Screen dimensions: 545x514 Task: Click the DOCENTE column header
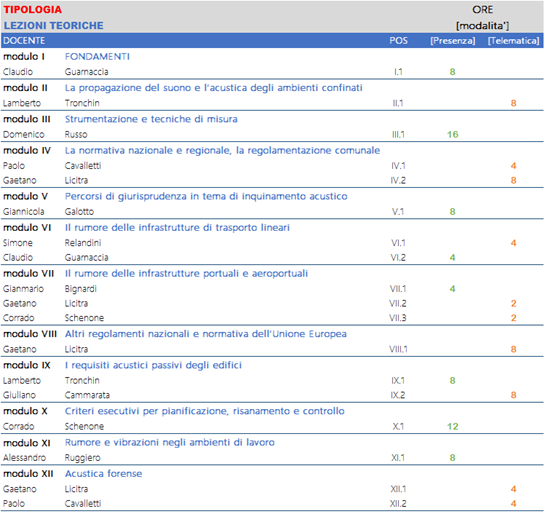pyautogui.click(x=24, y=41)
